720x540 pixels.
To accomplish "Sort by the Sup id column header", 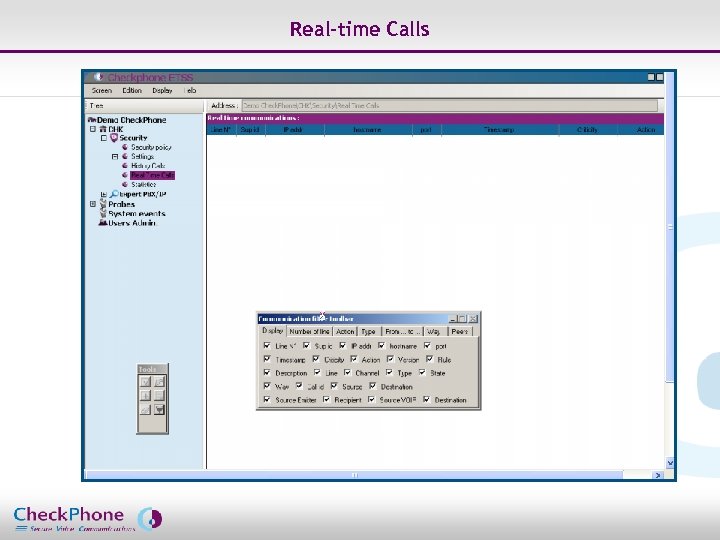I will point(250,130).
